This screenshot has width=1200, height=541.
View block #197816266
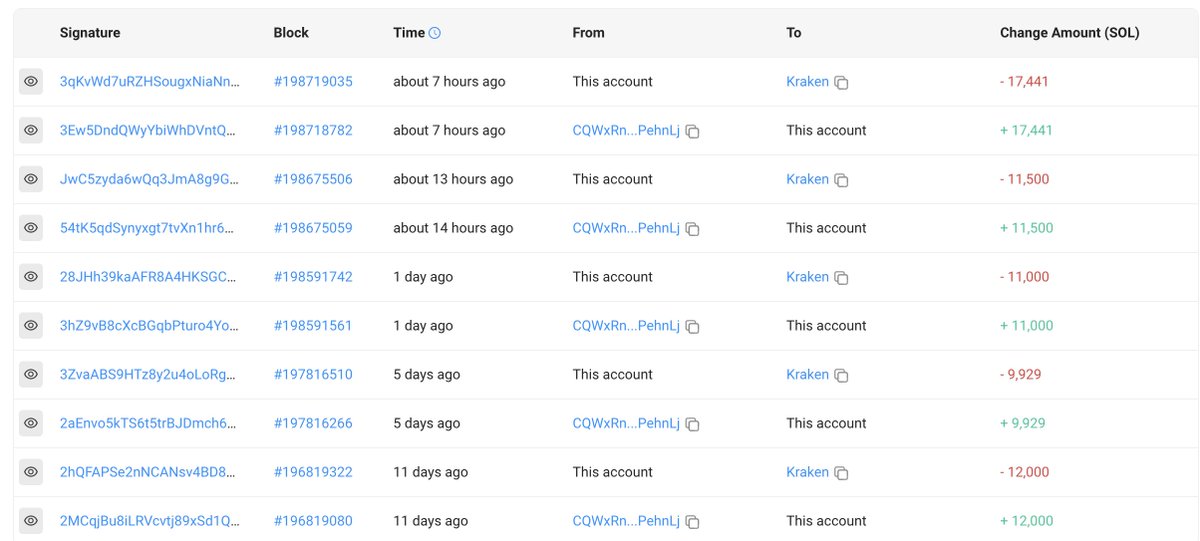click(313, 424)
